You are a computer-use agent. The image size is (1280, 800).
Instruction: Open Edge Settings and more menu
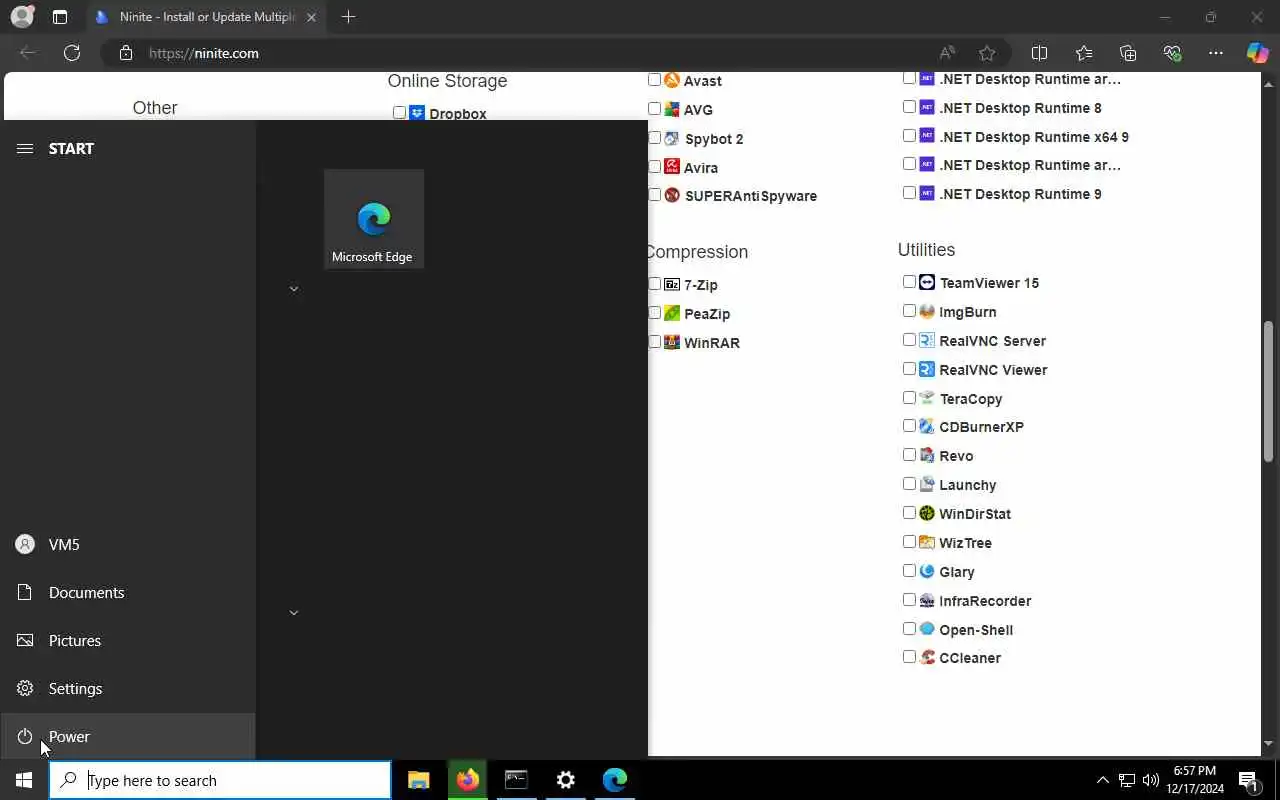[x=1216, y=53]
